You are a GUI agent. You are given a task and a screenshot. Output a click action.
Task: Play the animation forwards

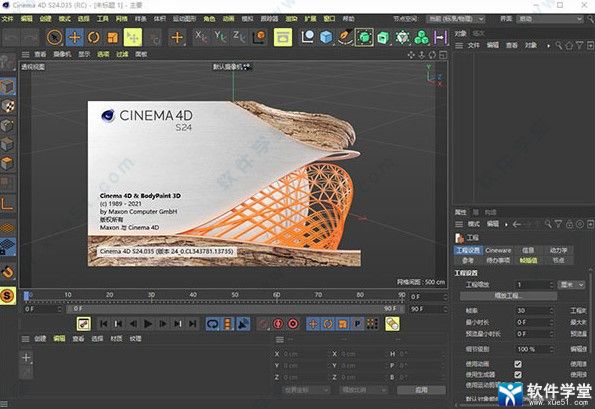coord(148,324)
